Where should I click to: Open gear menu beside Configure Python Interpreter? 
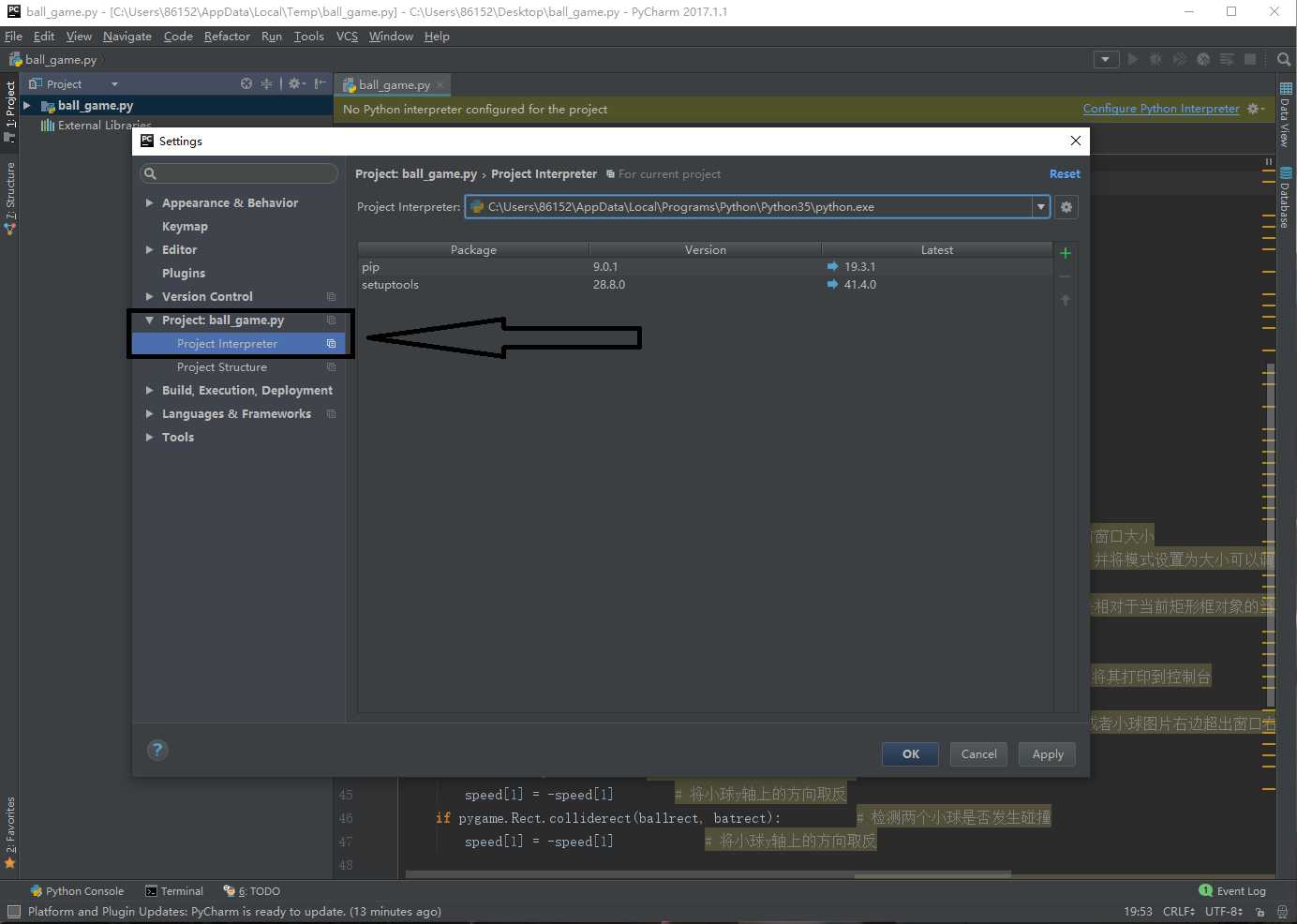click(1255, 109)
